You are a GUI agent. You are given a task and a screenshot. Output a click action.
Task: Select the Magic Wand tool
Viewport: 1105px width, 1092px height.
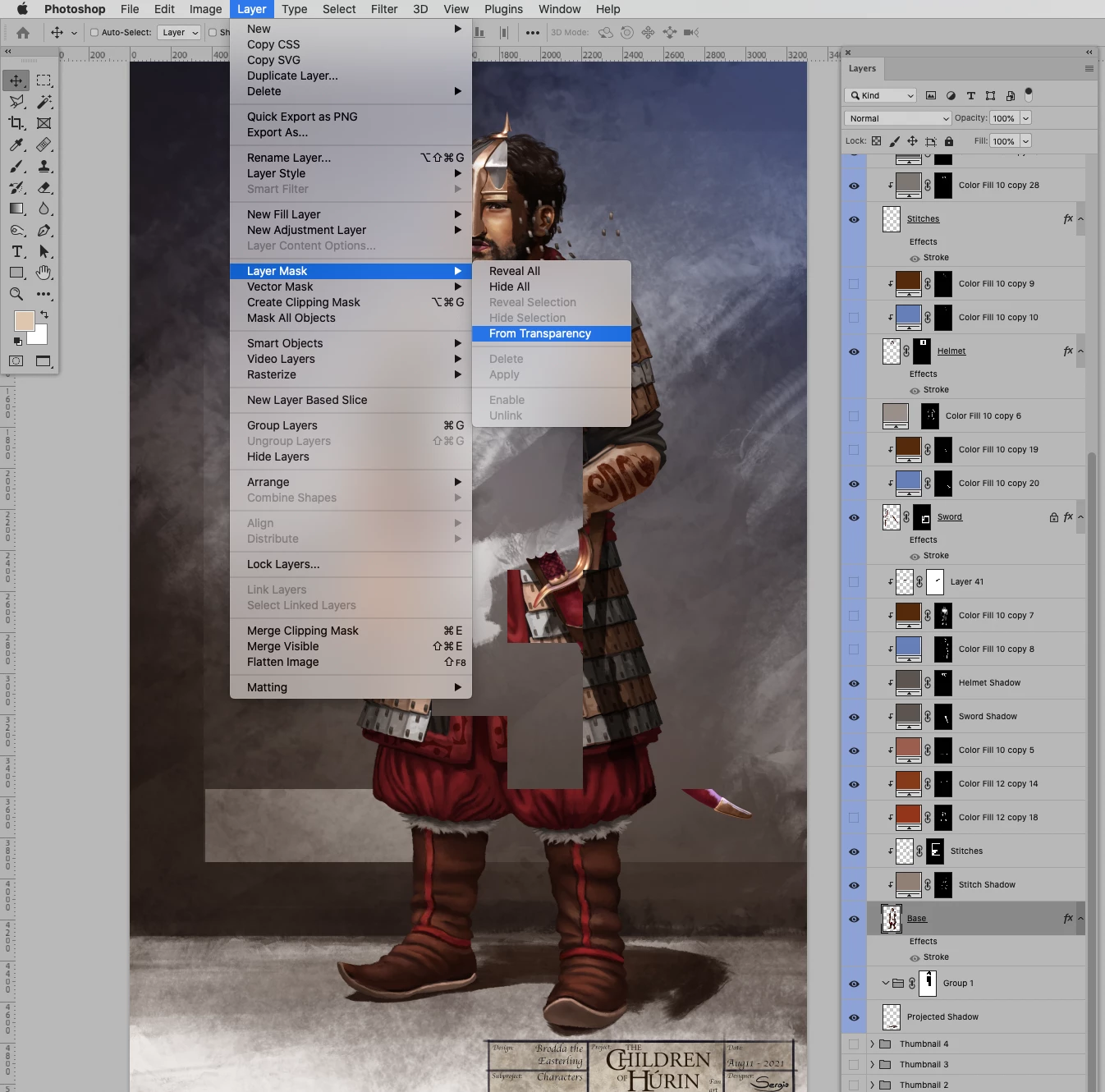44,102
